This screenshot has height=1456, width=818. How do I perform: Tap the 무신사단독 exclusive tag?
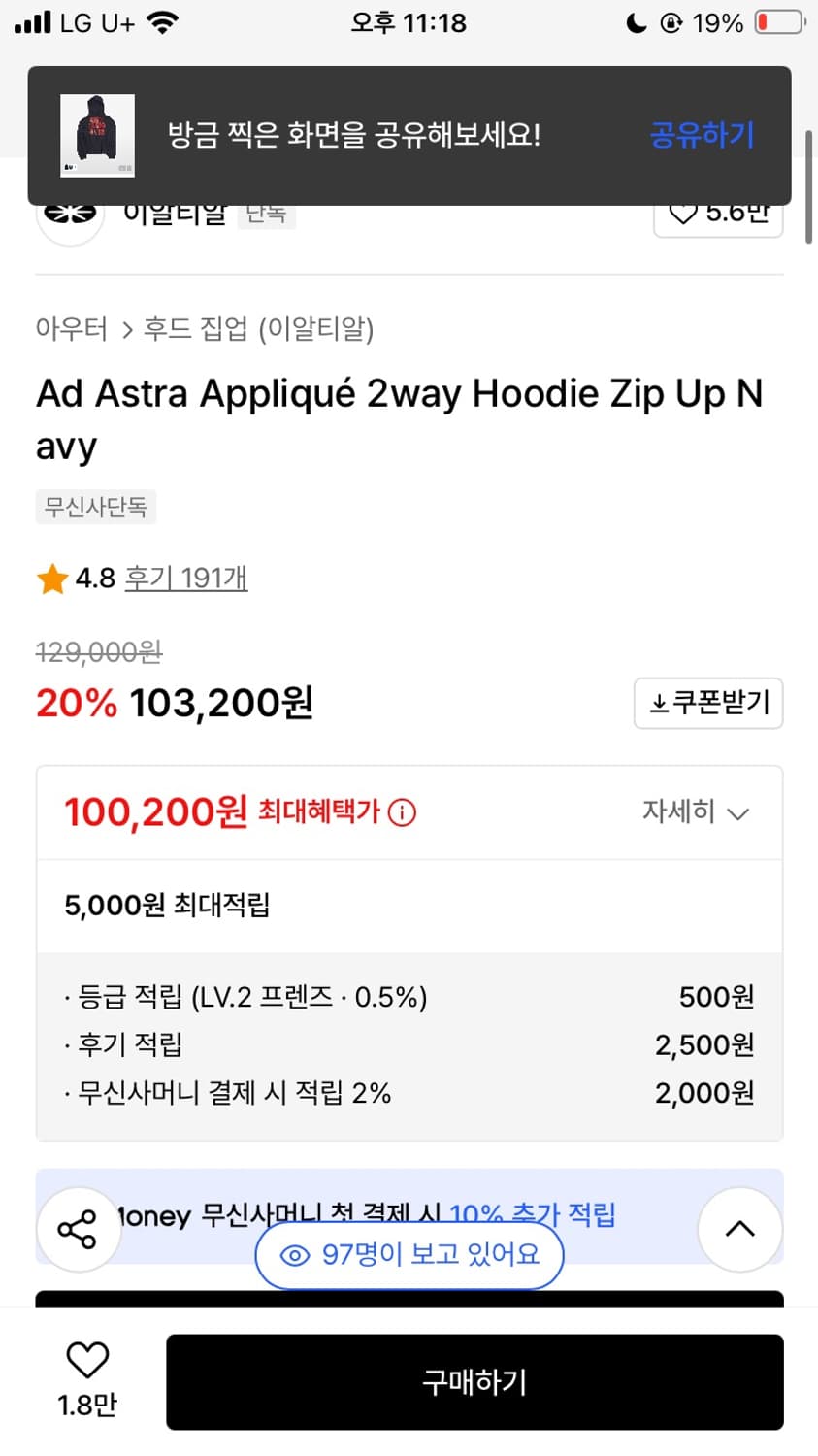tap(95, 507)
